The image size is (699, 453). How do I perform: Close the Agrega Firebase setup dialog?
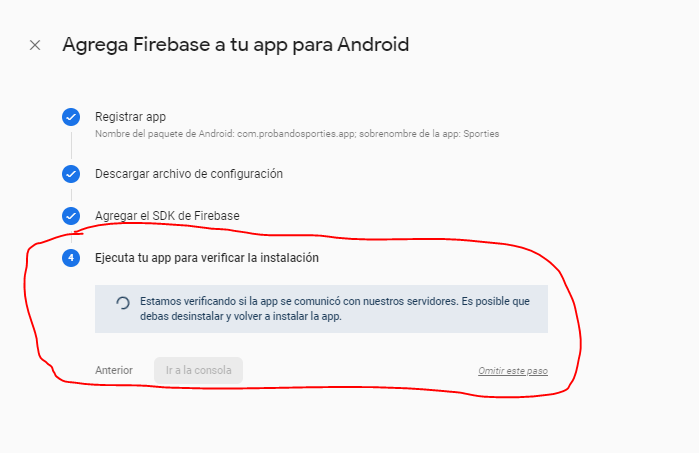[35, 45]
